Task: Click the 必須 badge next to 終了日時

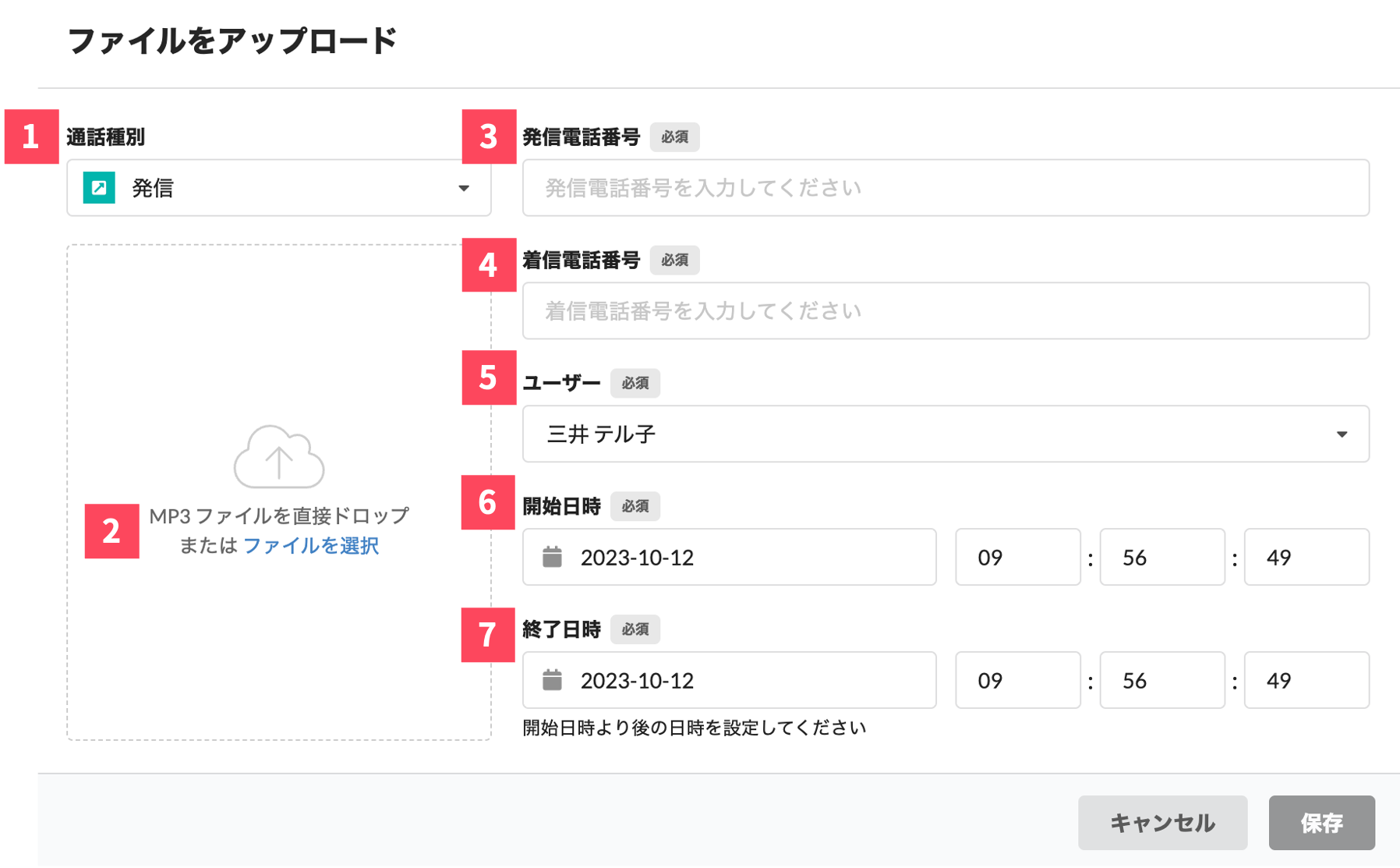Action: (x=635, y=629)
